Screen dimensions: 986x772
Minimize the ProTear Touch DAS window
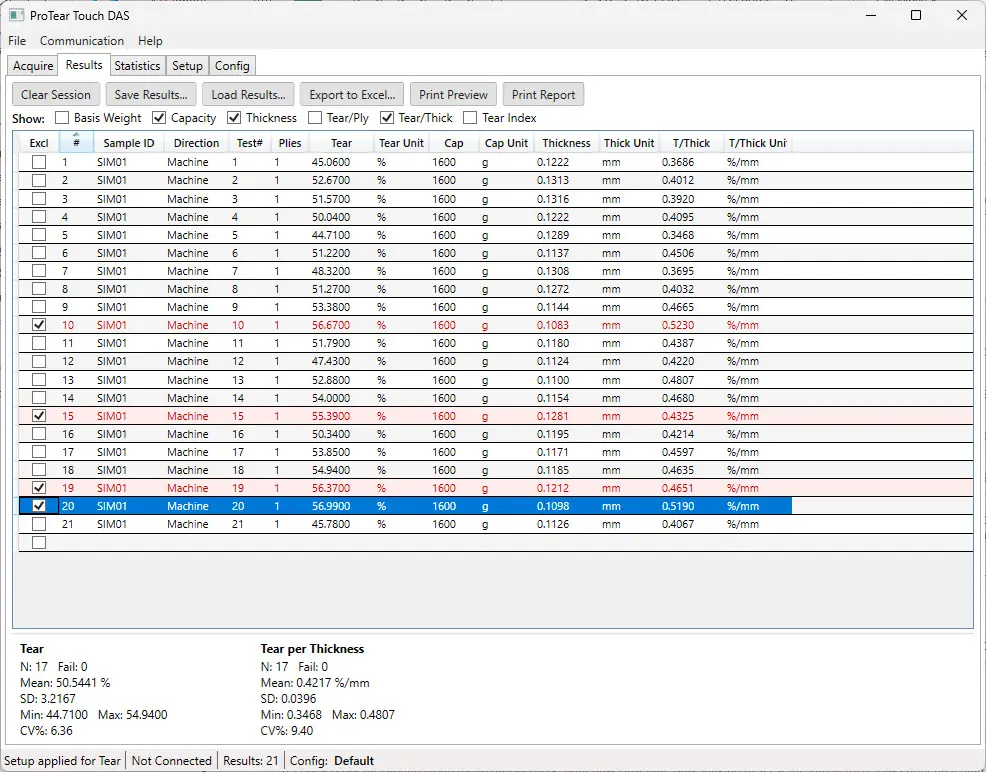pos(871,15)
